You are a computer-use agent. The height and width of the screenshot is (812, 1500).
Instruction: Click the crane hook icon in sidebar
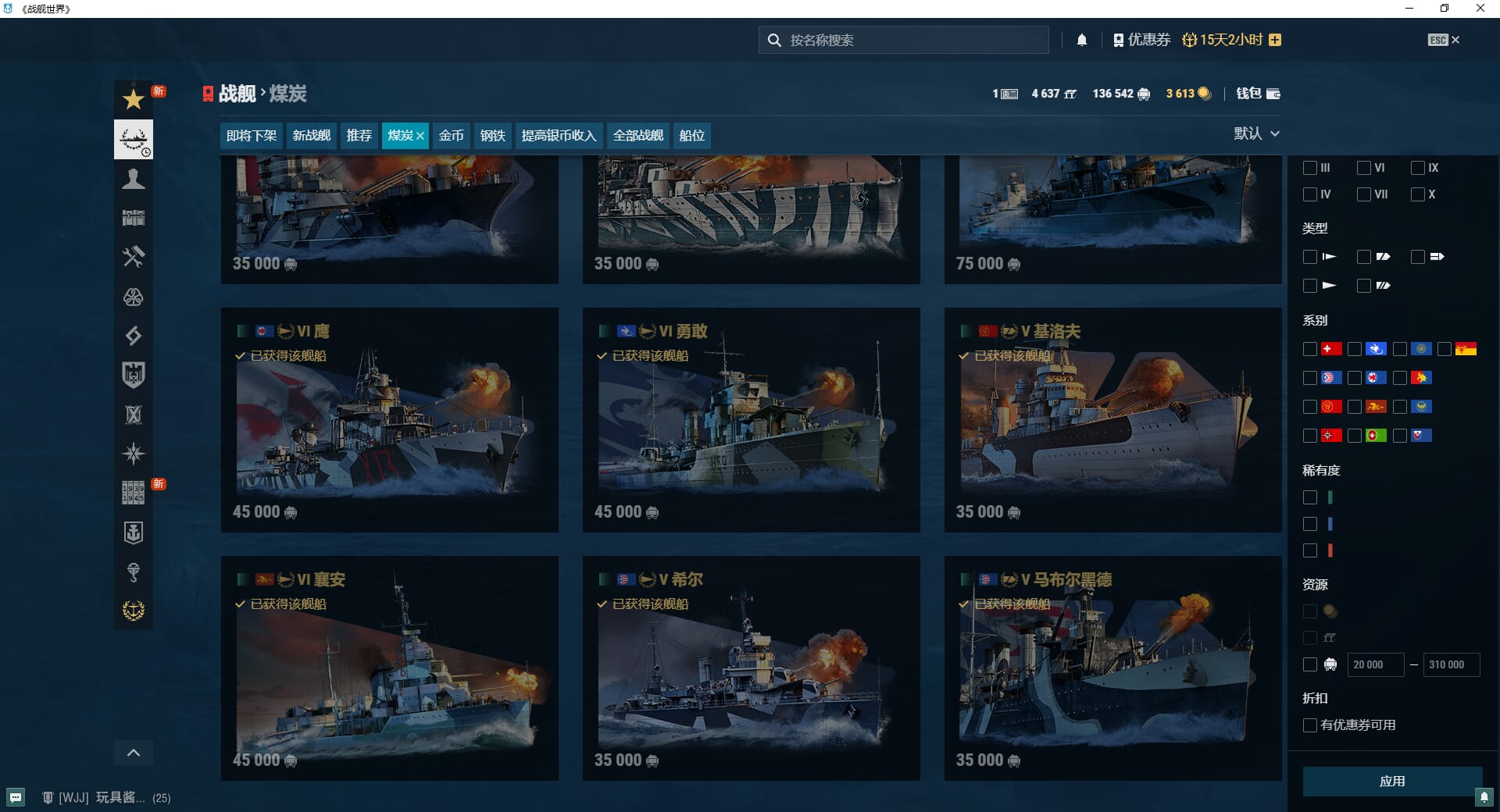click(134, 572)
